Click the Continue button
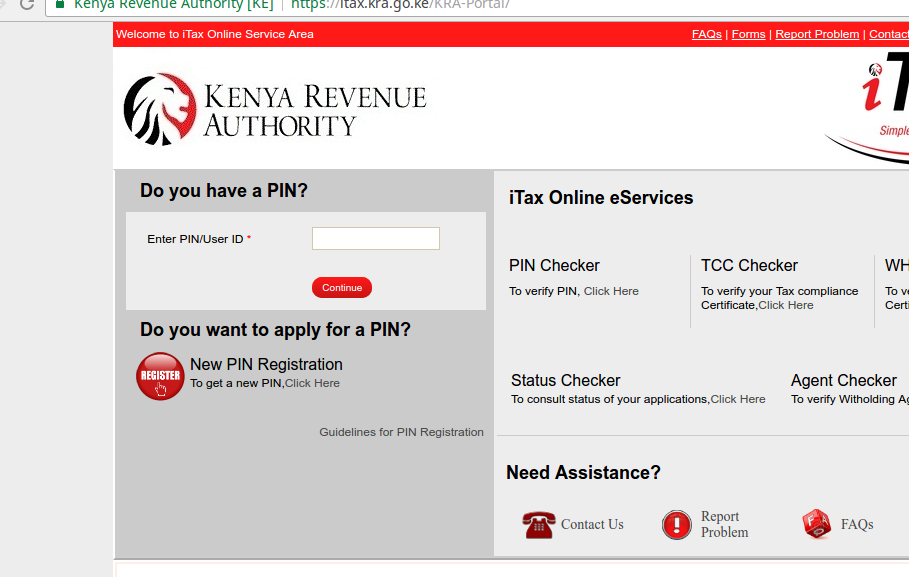 (x=341, y=286)
